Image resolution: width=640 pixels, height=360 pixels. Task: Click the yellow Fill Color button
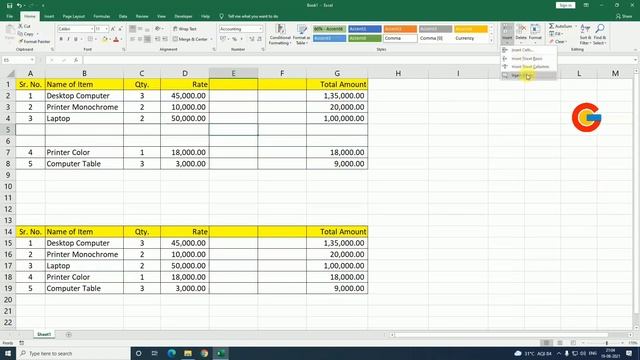point(104,39)
